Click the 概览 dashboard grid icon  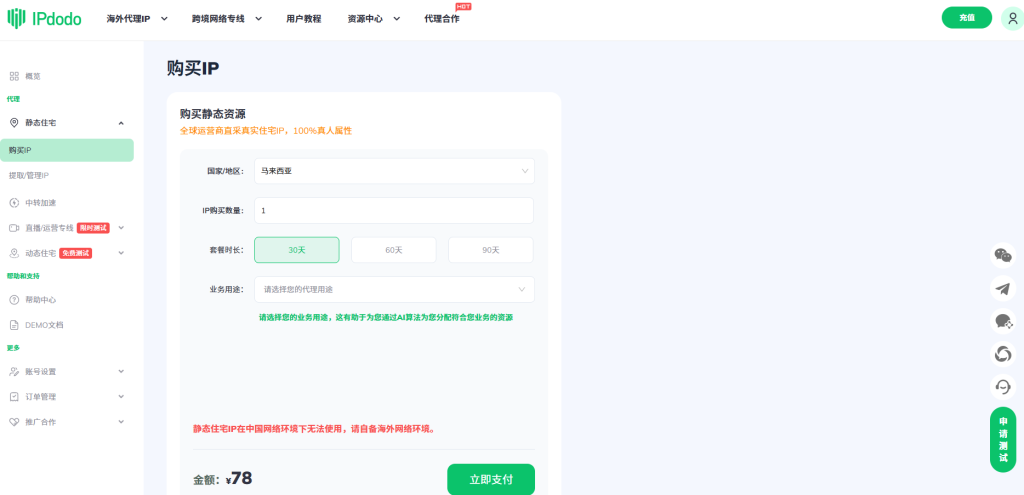click(x=14, y=76)
